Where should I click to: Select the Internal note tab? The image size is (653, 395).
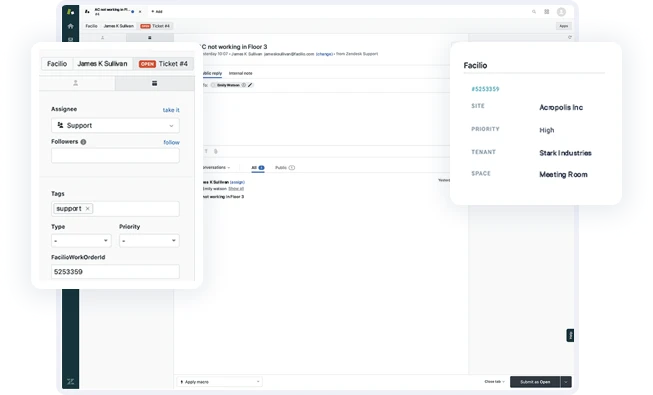(241, 73)
